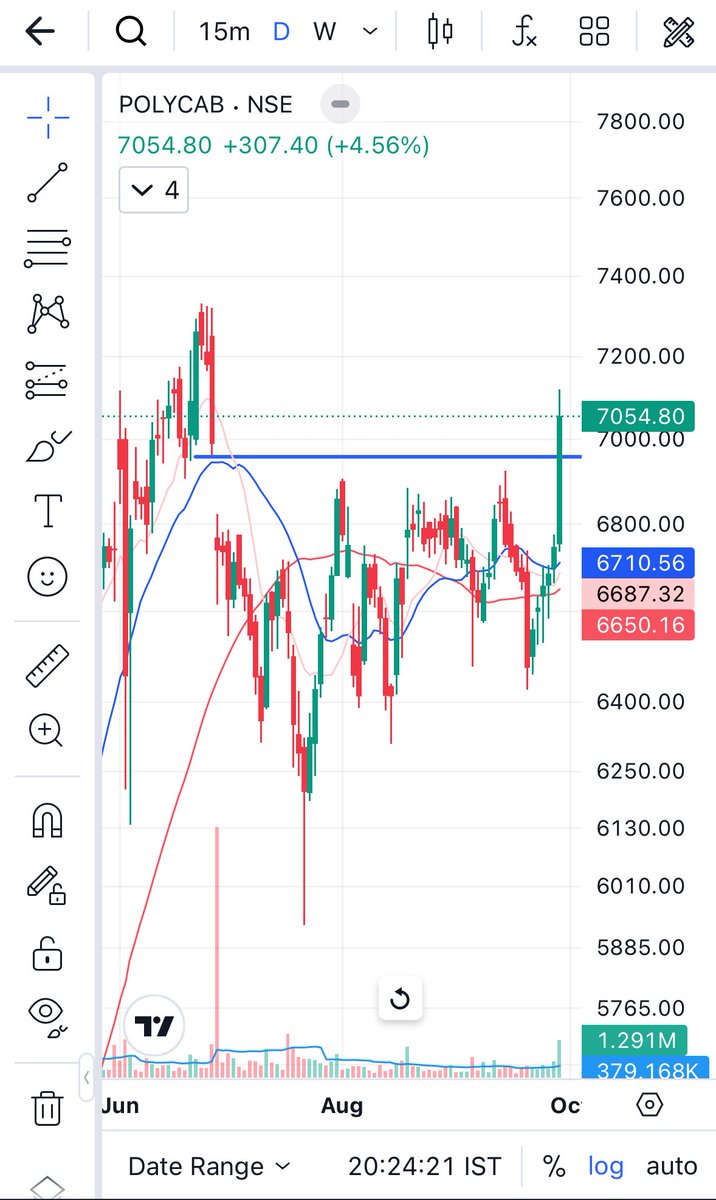Click the Aug label on time axis
716x1200 pixels.
coord(342,1106)
